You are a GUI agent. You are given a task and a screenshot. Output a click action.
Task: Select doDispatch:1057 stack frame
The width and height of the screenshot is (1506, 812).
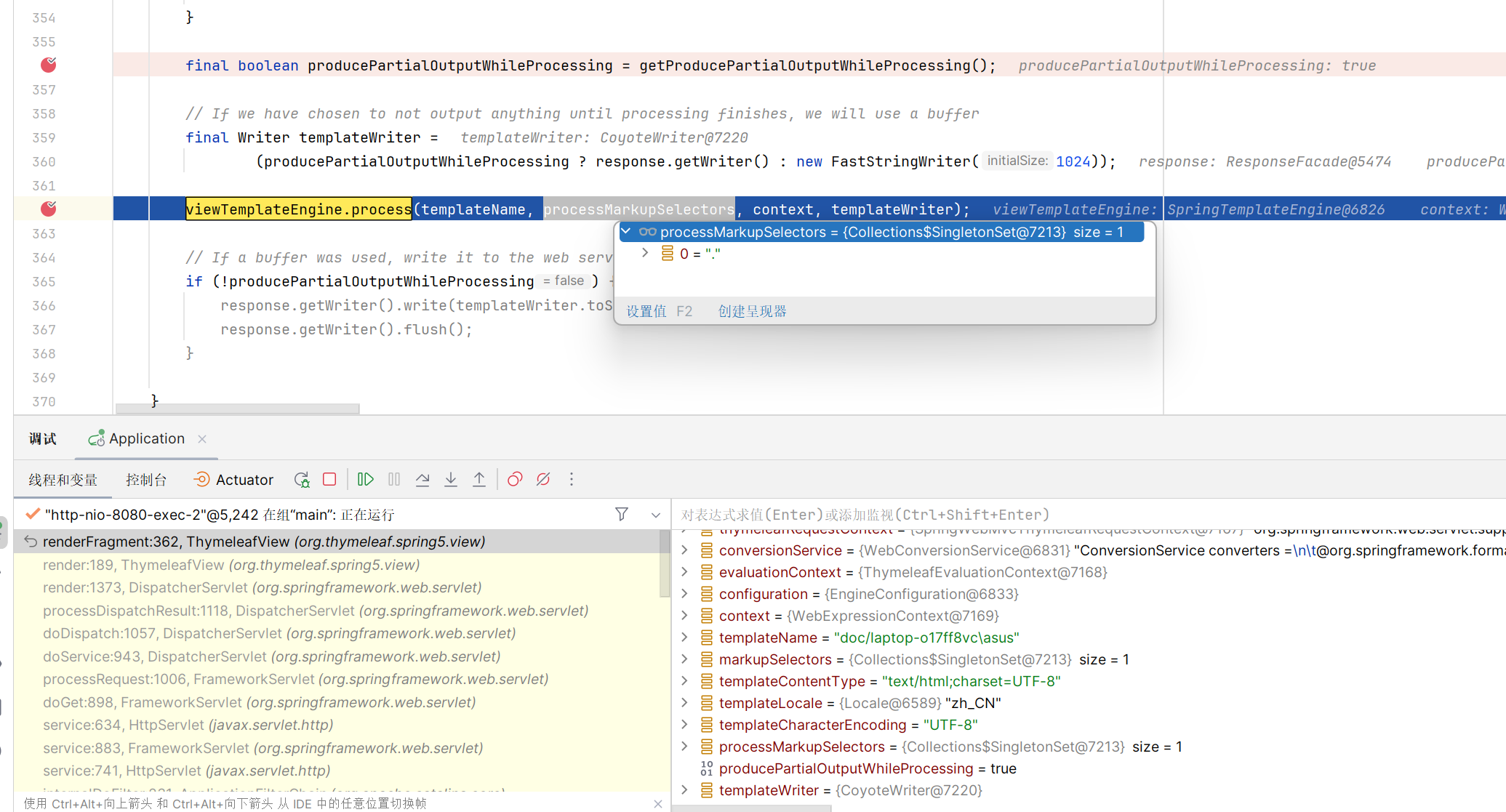[x=337, y=633]
